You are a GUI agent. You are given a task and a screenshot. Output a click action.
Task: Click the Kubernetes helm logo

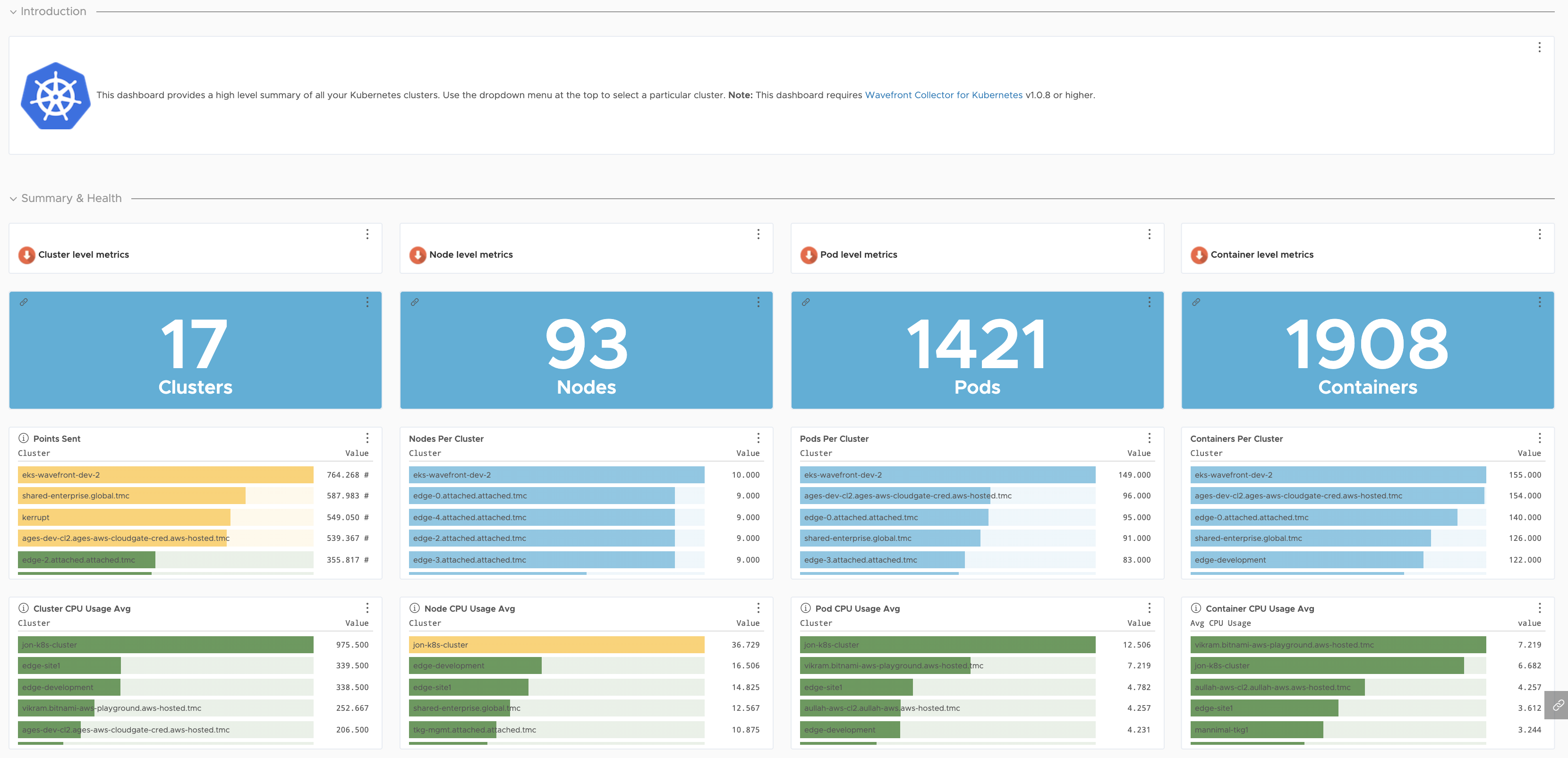click(x=55, y=95)
